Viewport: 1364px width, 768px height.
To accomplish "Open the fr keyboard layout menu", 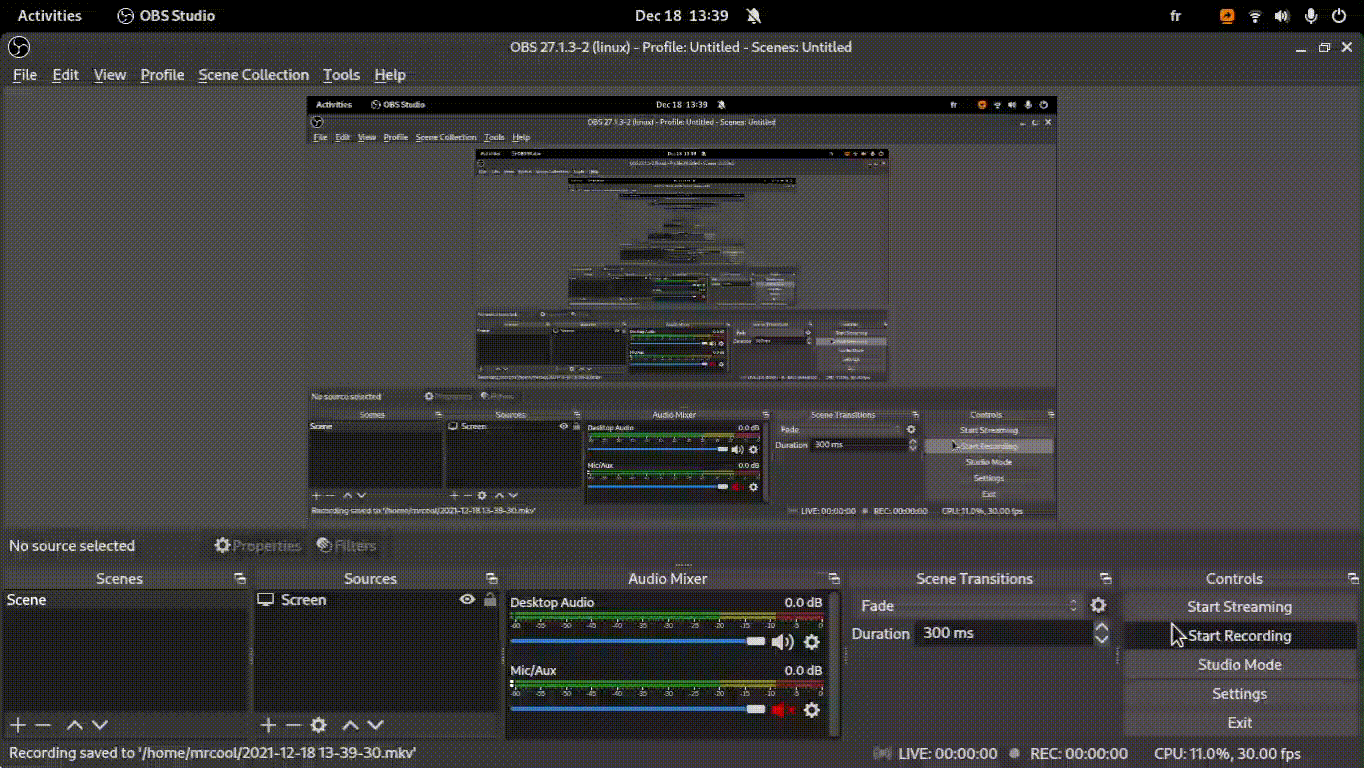I will 1175,16.
